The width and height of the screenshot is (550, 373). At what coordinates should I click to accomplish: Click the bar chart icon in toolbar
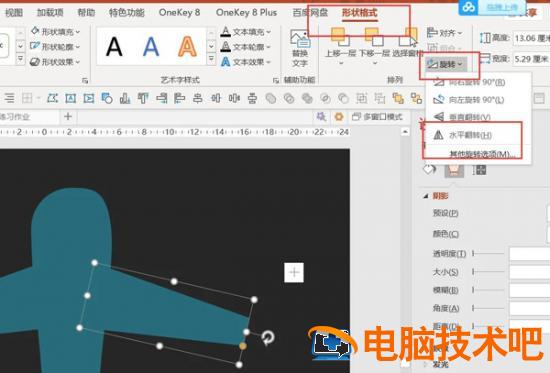pyautogui.click(x=125, y=98)
